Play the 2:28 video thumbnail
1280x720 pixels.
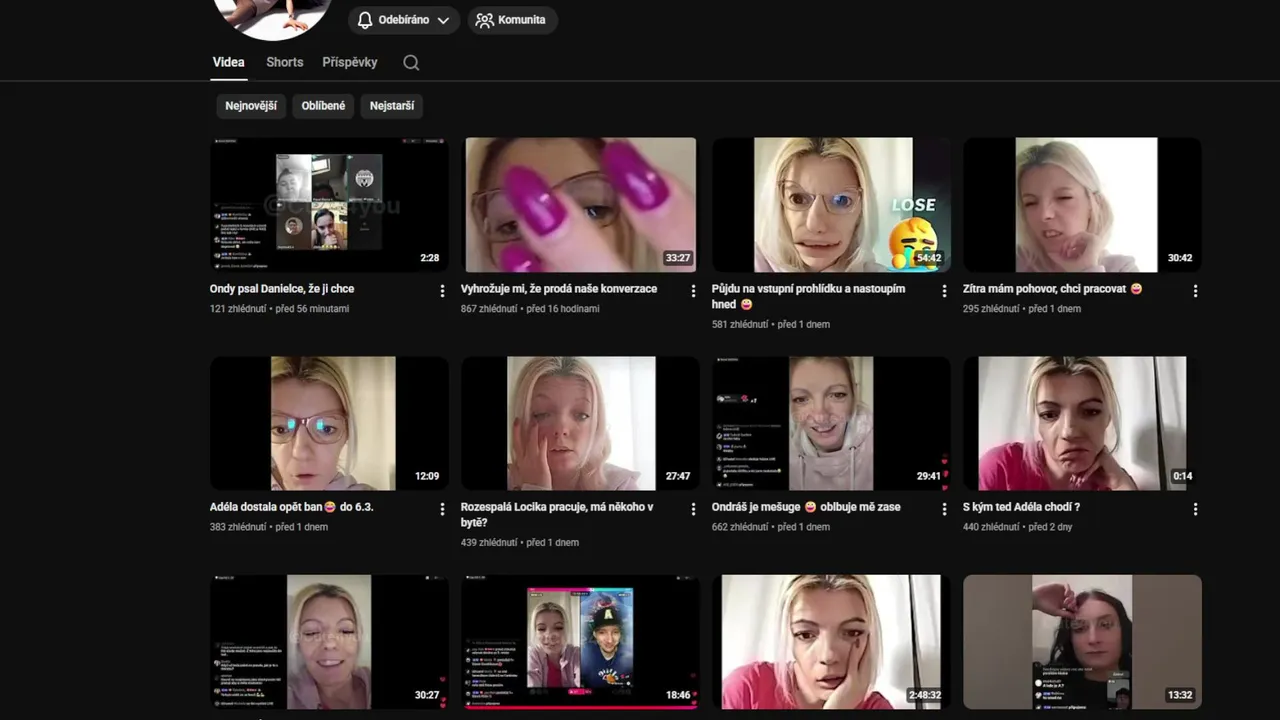[x=329, y=205]
